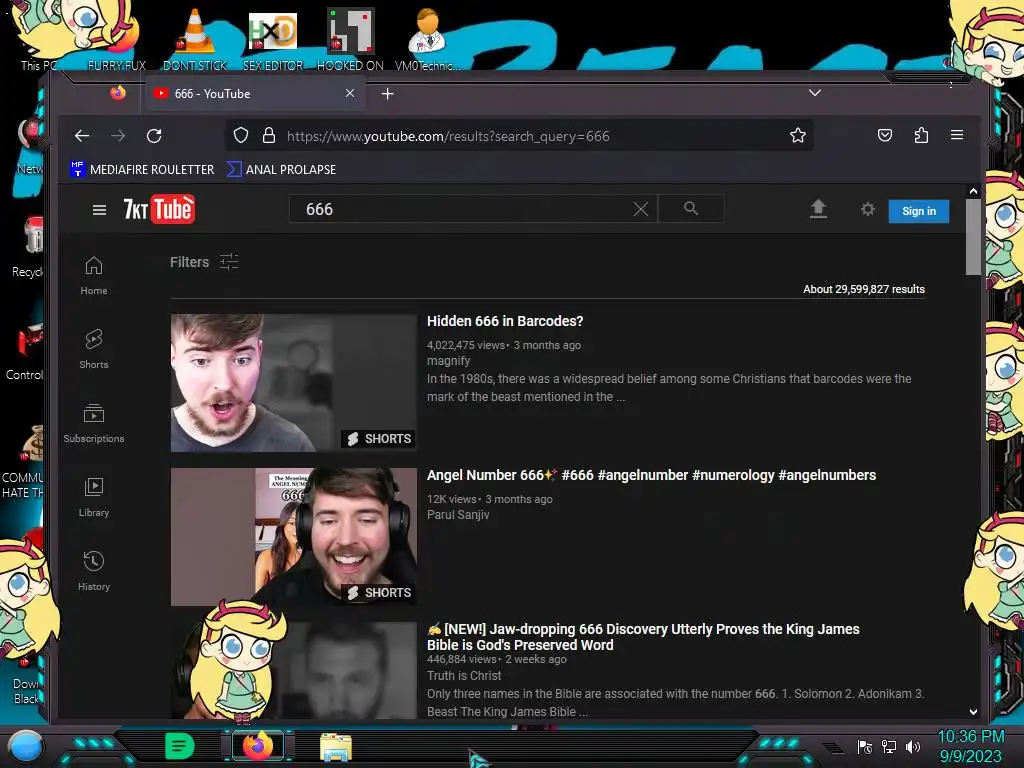Open a new tab with plus button
1024x768 pixels.
[387, 94]
